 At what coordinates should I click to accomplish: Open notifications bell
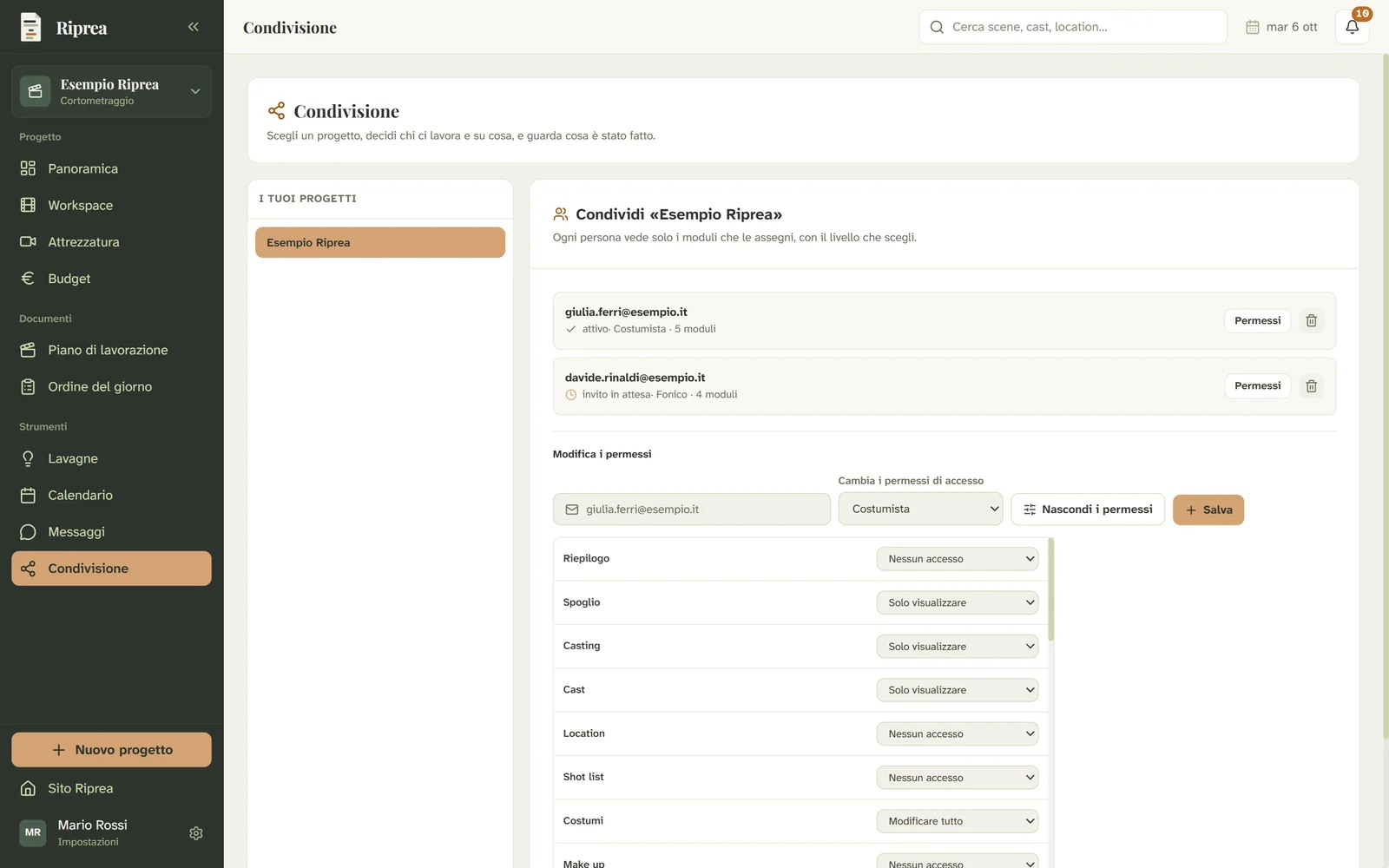[1352, 27]
